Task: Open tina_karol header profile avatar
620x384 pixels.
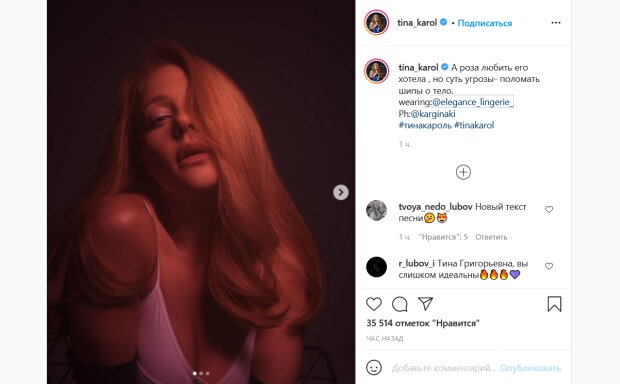Action: (x=376, y=23)
